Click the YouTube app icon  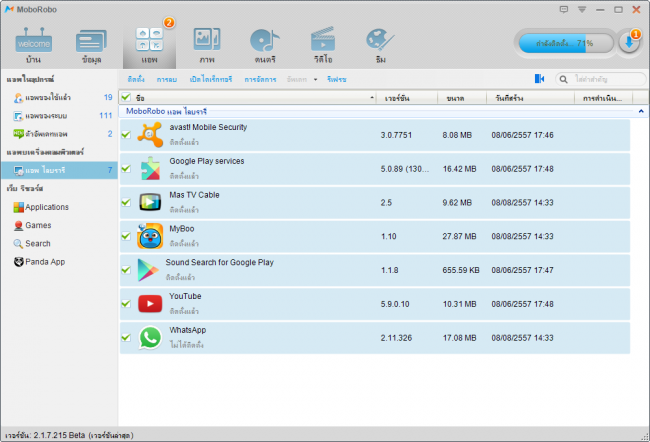point(150,304)
